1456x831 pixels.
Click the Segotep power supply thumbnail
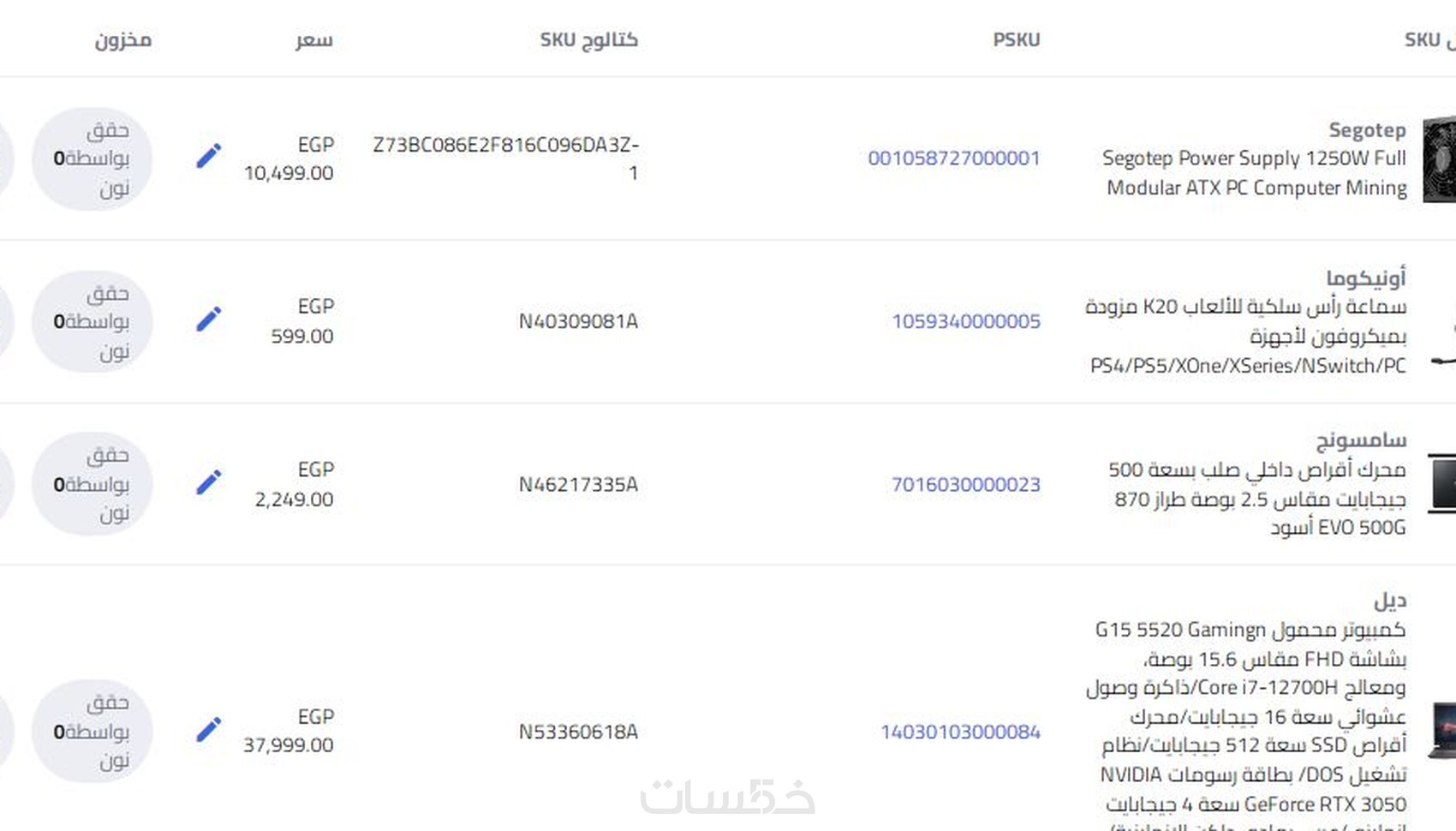[1440, 159]
